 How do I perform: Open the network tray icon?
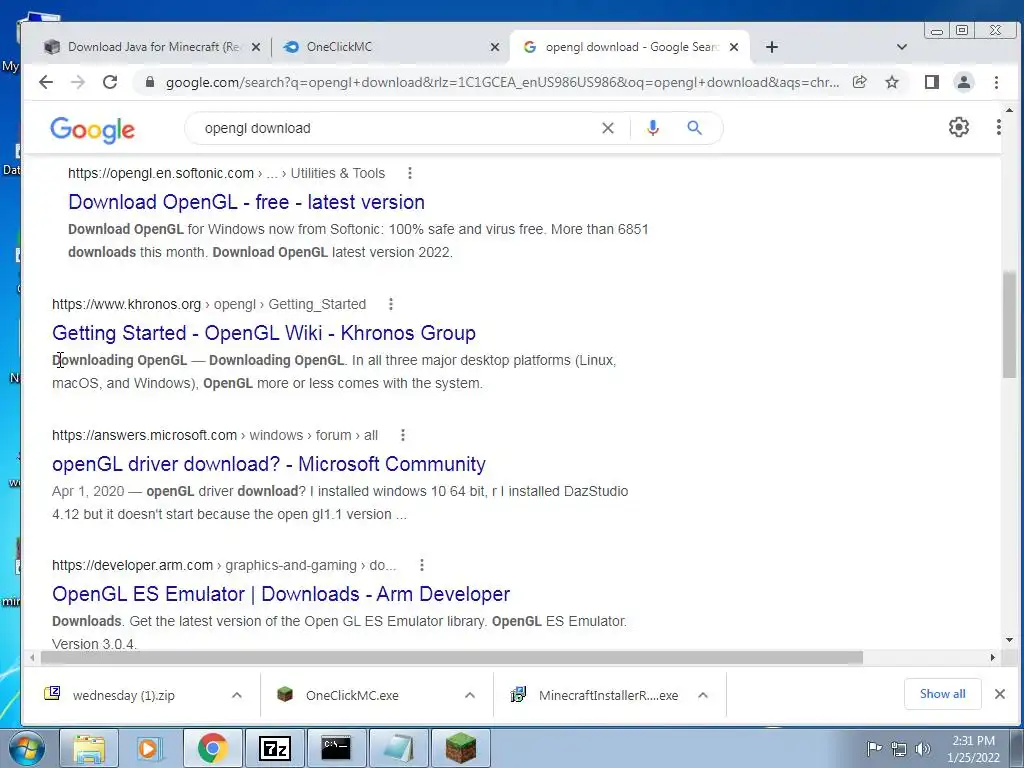(899, 749)
